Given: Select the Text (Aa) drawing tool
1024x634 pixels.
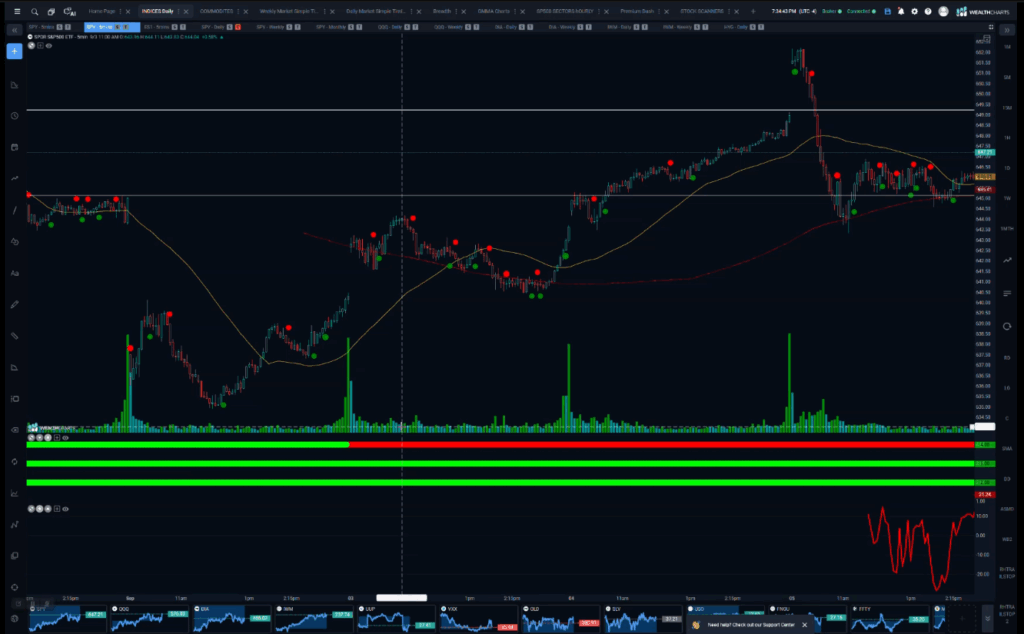Looking at the screenshot, I should [15, 272].
